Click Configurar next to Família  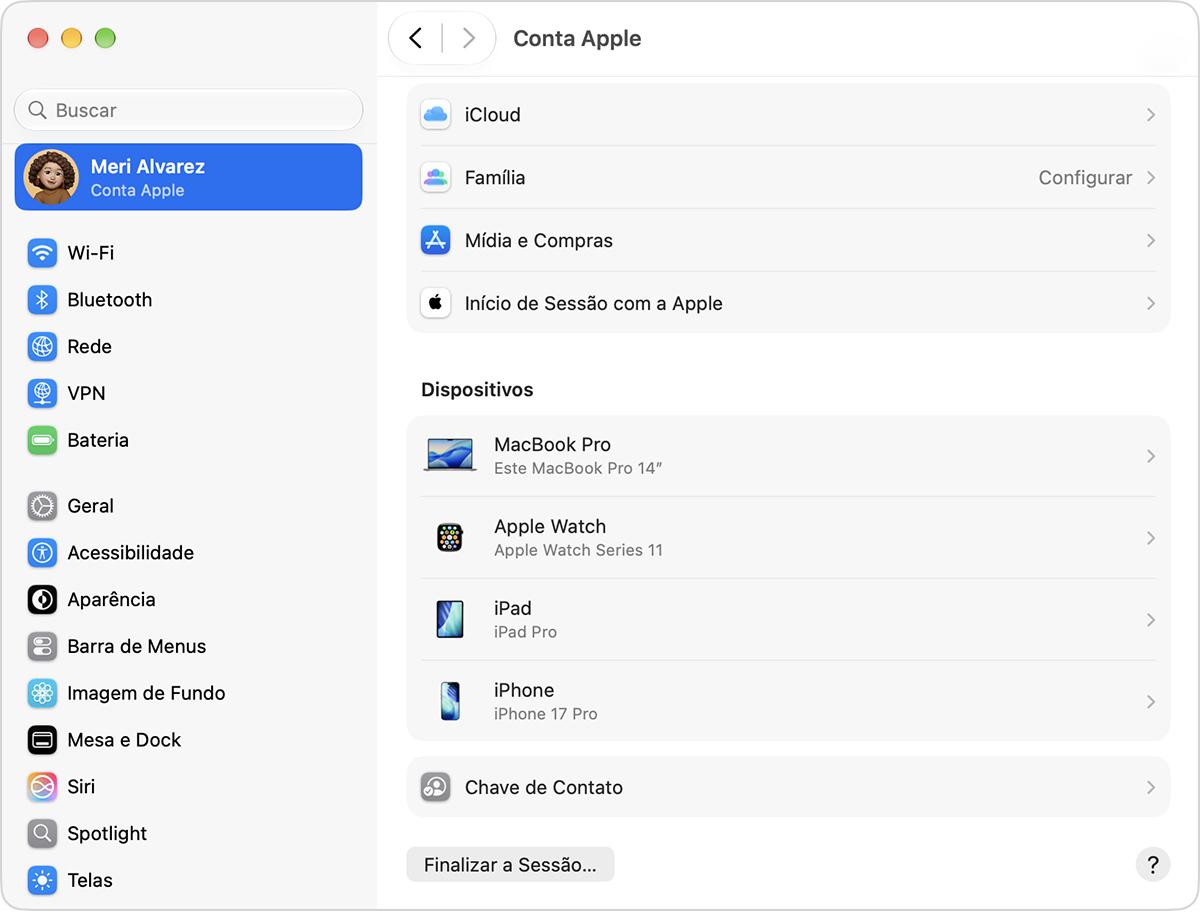click(x=1085, y=178)
